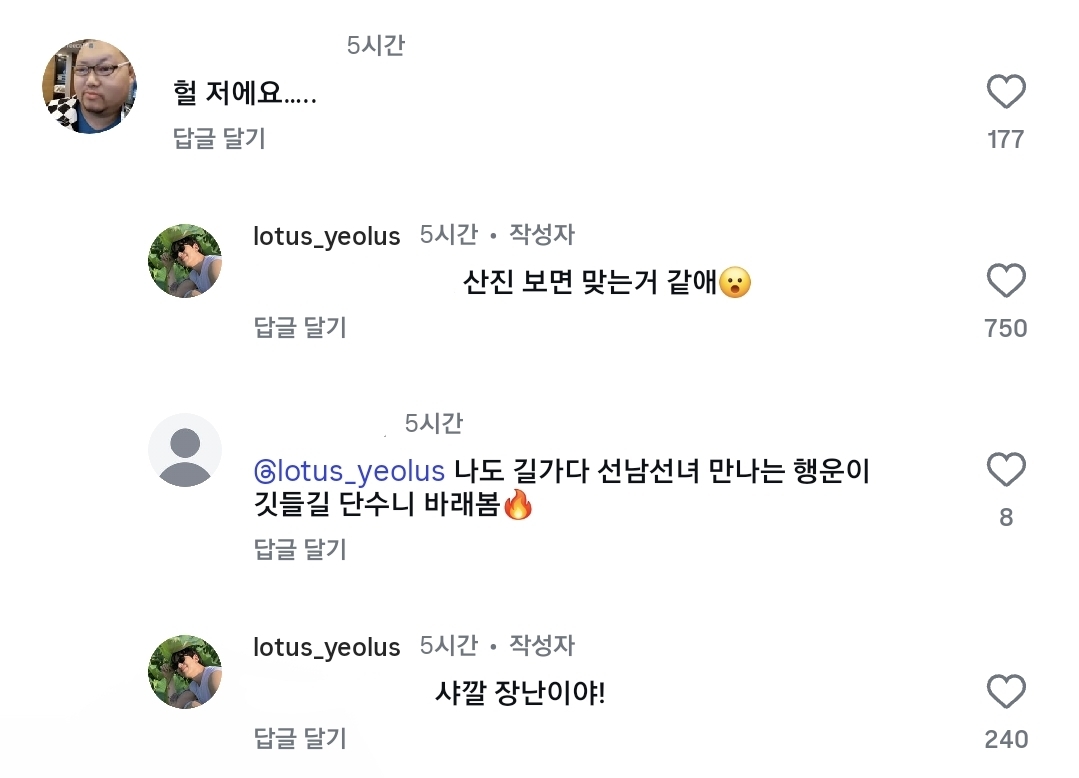Click the like count showing 8
1079x778 pixels.
(x=1006, y=517)
